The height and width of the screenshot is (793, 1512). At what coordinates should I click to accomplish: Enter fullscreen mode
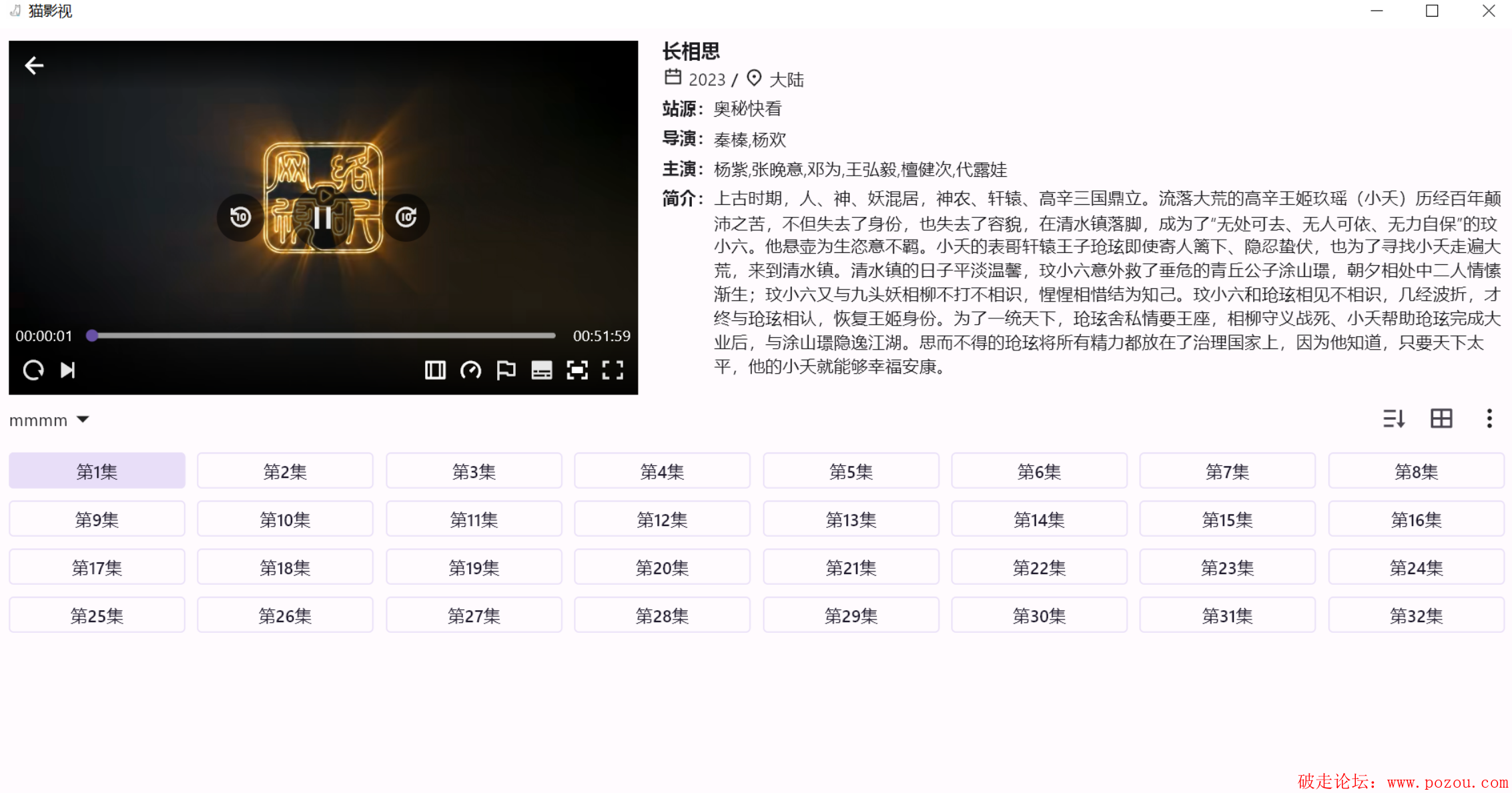(x=613, y=370)
